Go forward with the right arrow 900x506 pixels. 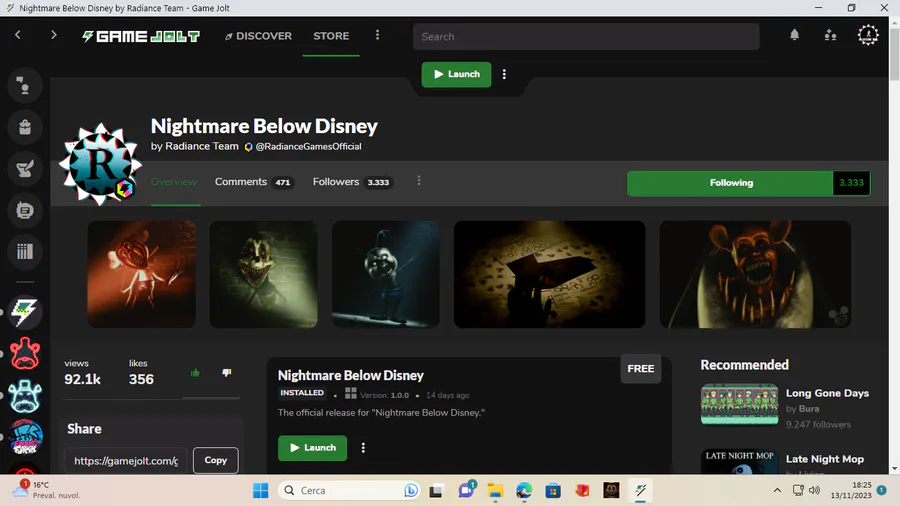[x=53, y=35]
